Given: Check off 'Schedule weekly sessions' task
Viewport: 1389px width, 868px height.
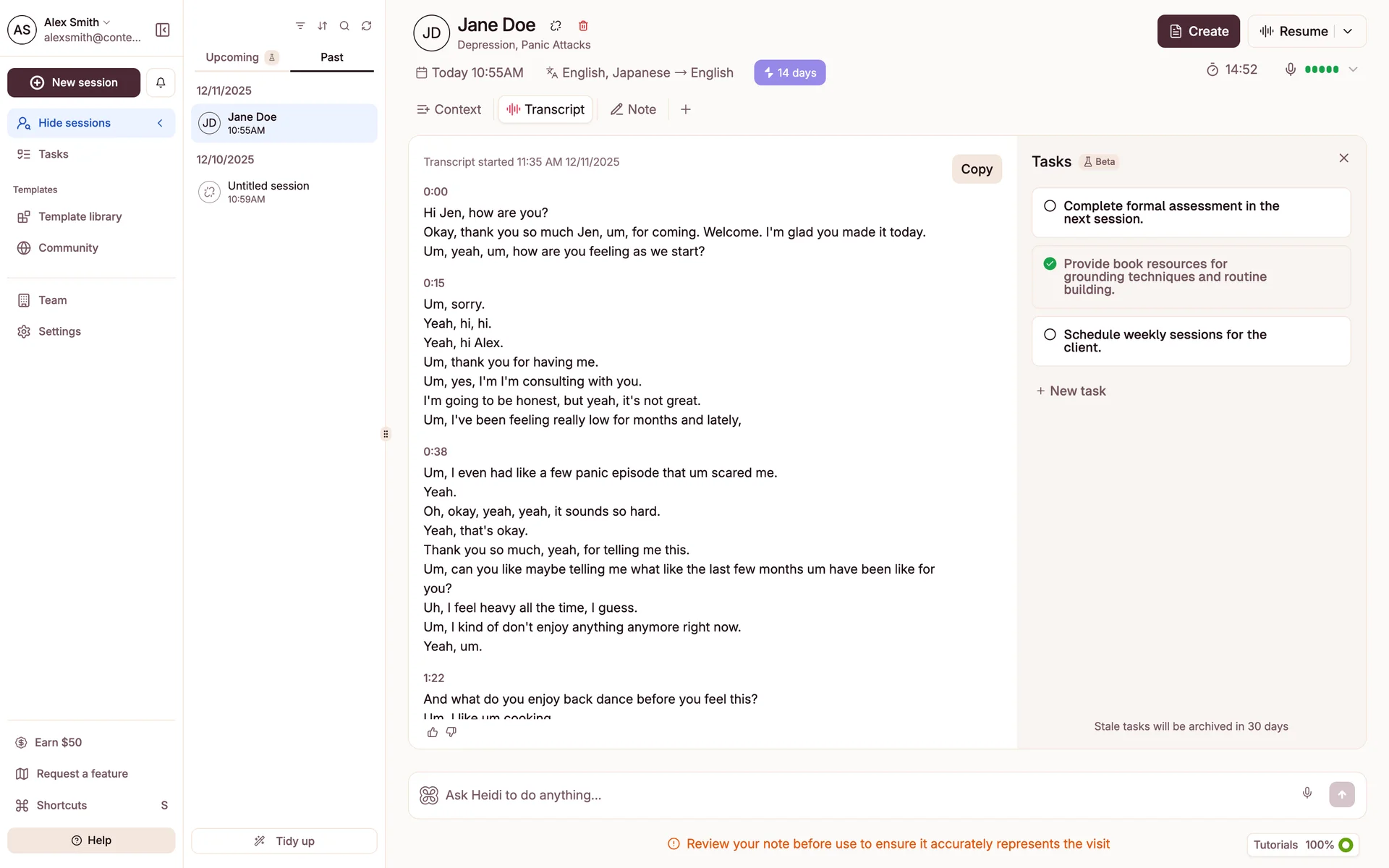Looking at the screenshot, I should coord(1050,335).
